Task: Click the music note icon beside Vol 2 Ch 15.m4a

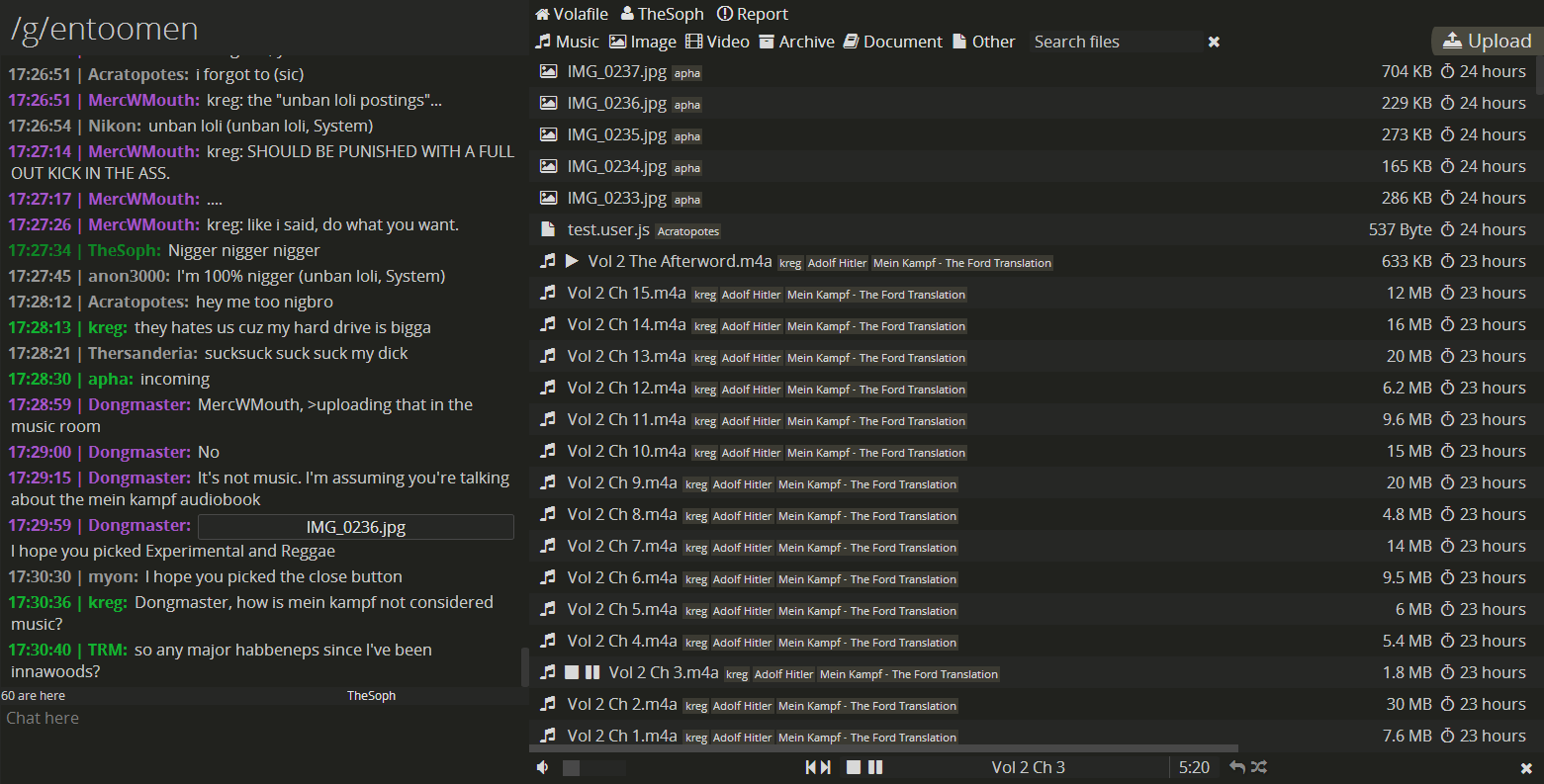Action: tap(548, 293)
